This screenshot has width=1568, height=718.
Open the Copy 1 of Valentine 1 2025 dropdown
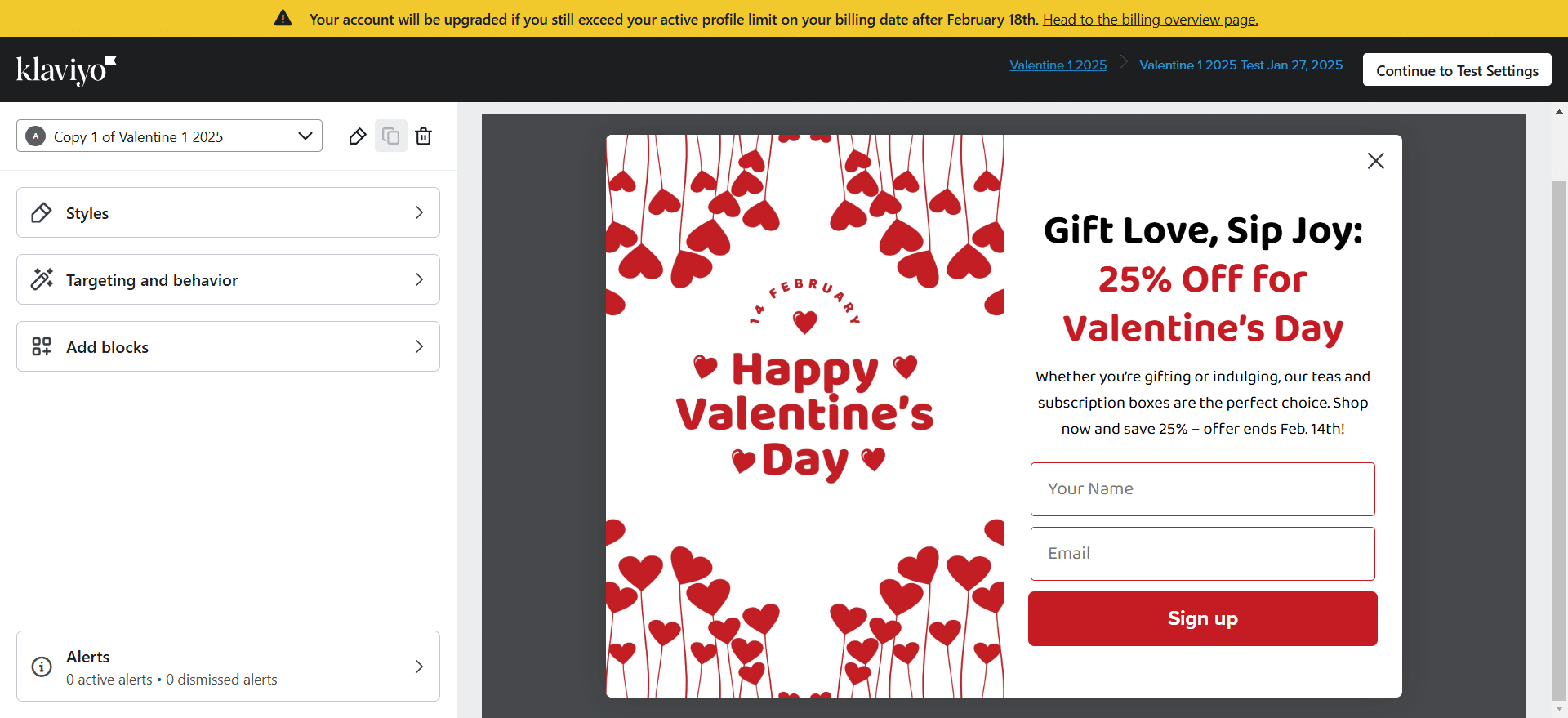[169, 136]
